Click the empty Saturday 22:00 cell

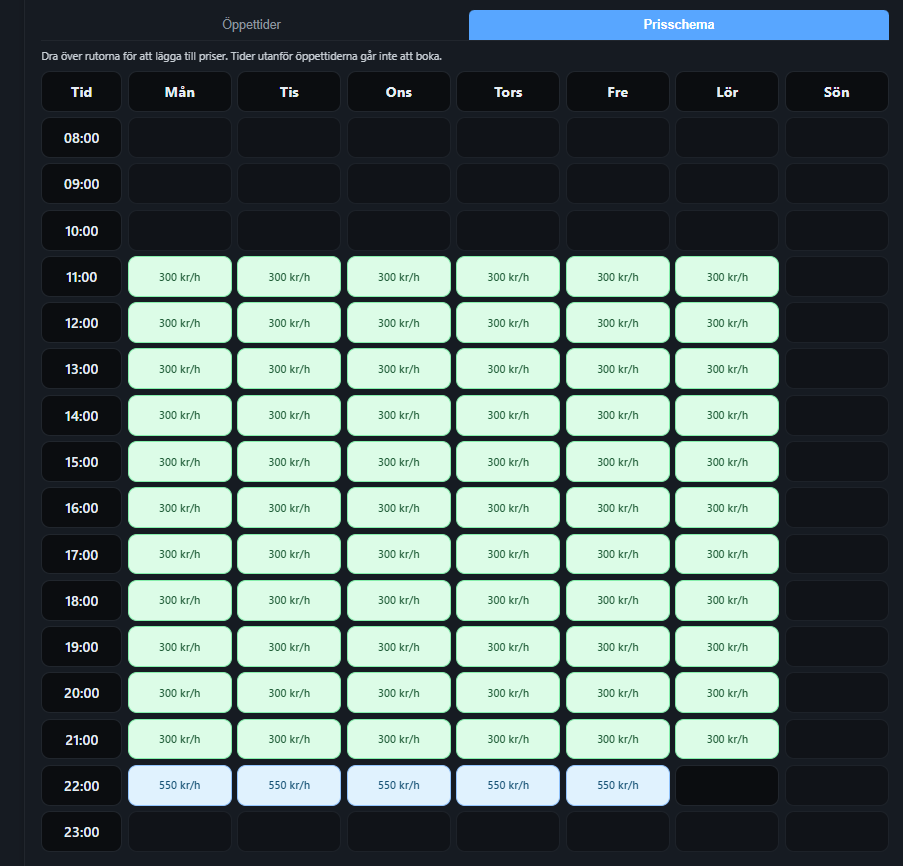click(x=727, y=785)
